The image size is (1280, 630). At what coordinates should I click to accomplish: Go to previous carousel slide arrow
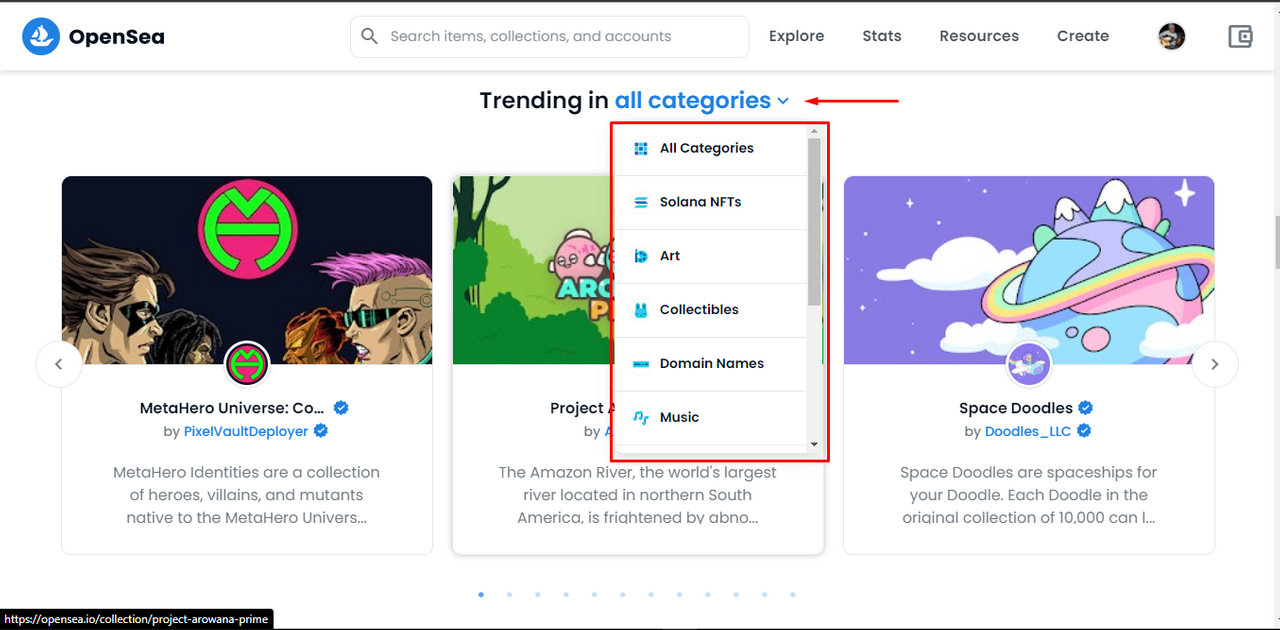click(59, 364)
